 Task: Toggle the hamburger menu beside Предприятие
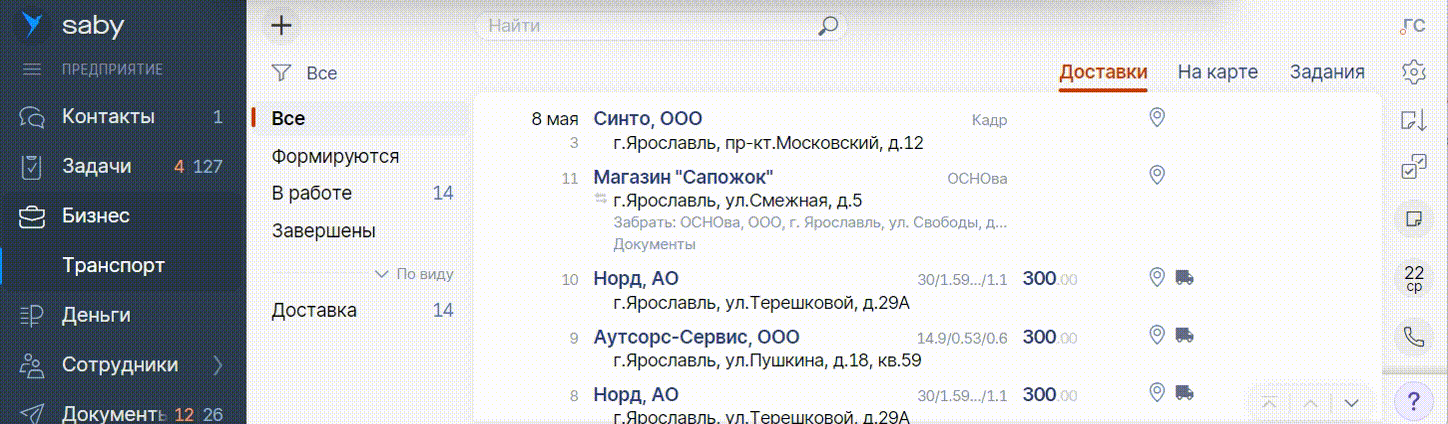point(32,70)
